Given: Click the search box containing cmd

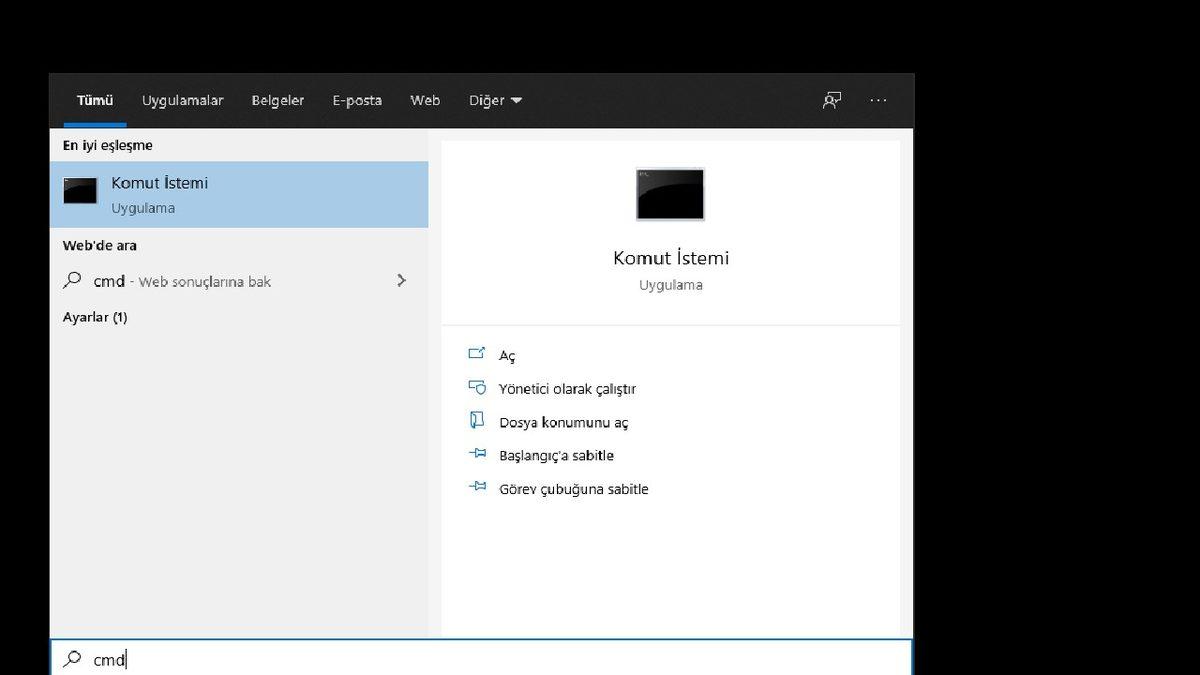Looking at the screenshot, I should (x=480, y=659).
